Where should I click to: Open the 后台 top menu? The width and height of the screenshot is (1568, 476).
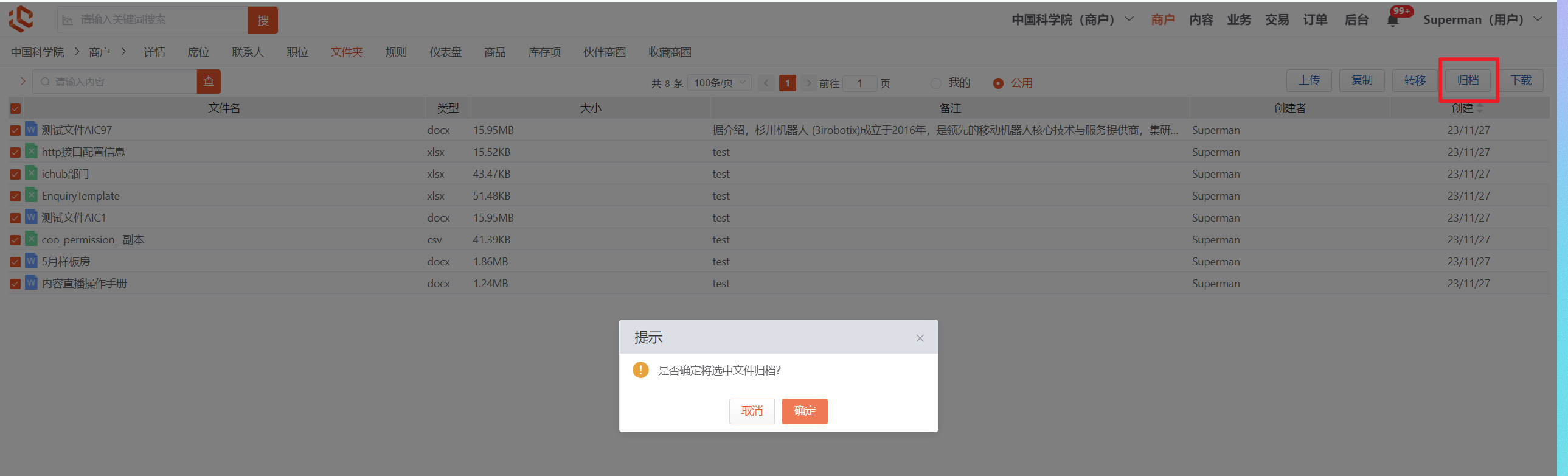pos(1356,19)
